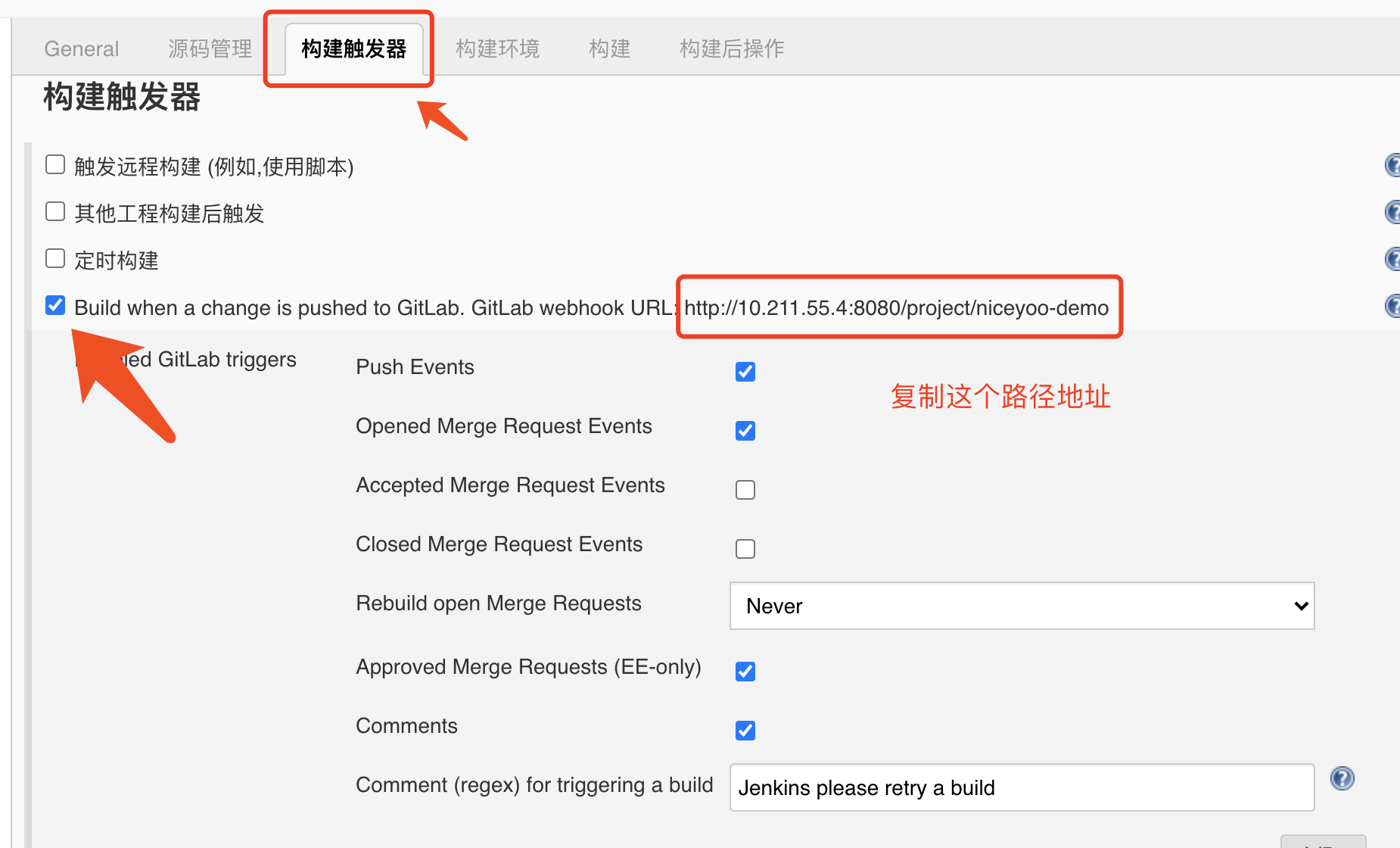Switch to the General tab
The image size is (1400, 848).
click(x=82, y=49)
